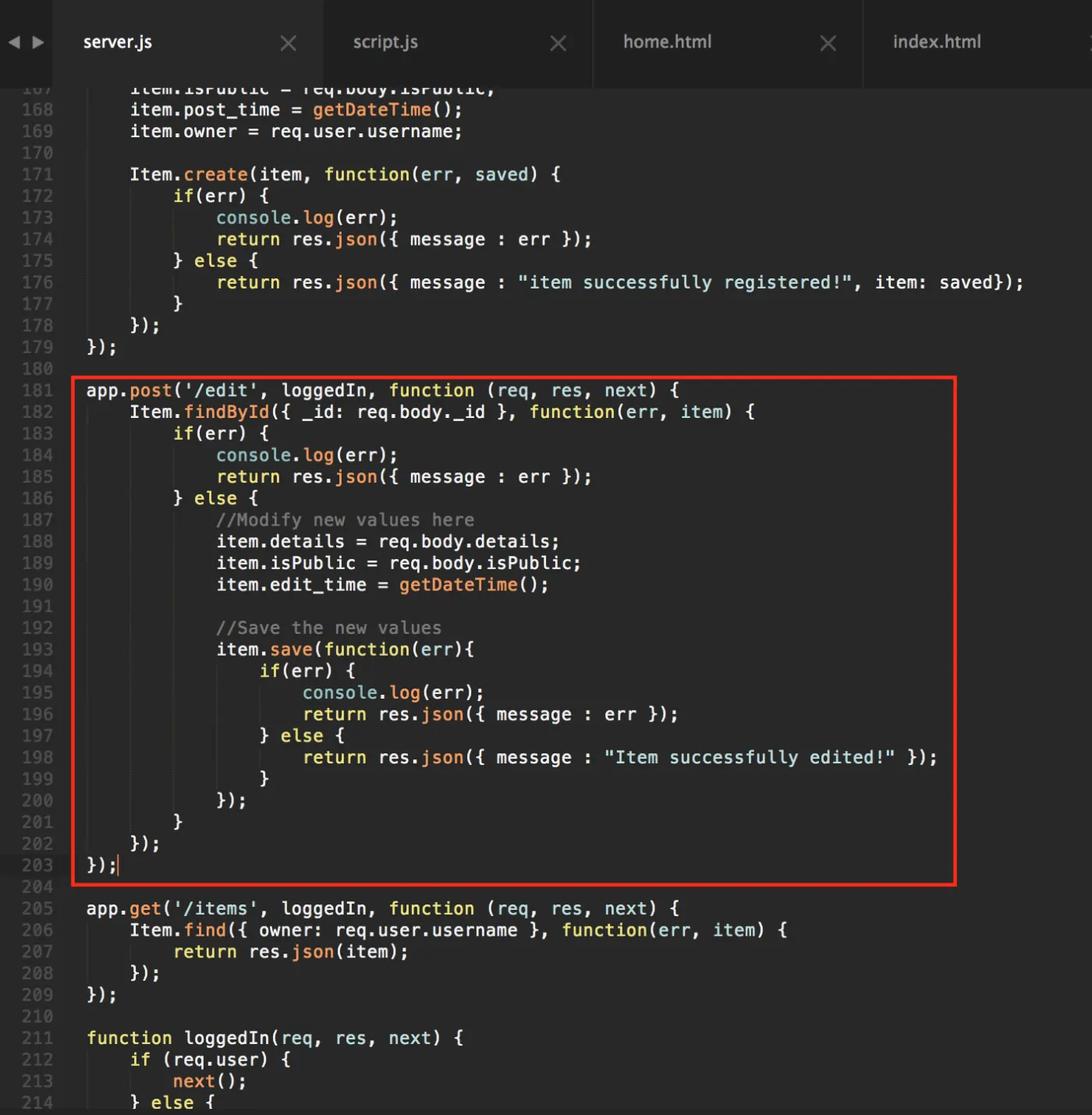Switch to the home.html tab
The width and height of the screenshot is (1092, 1115).
[668, 42]
